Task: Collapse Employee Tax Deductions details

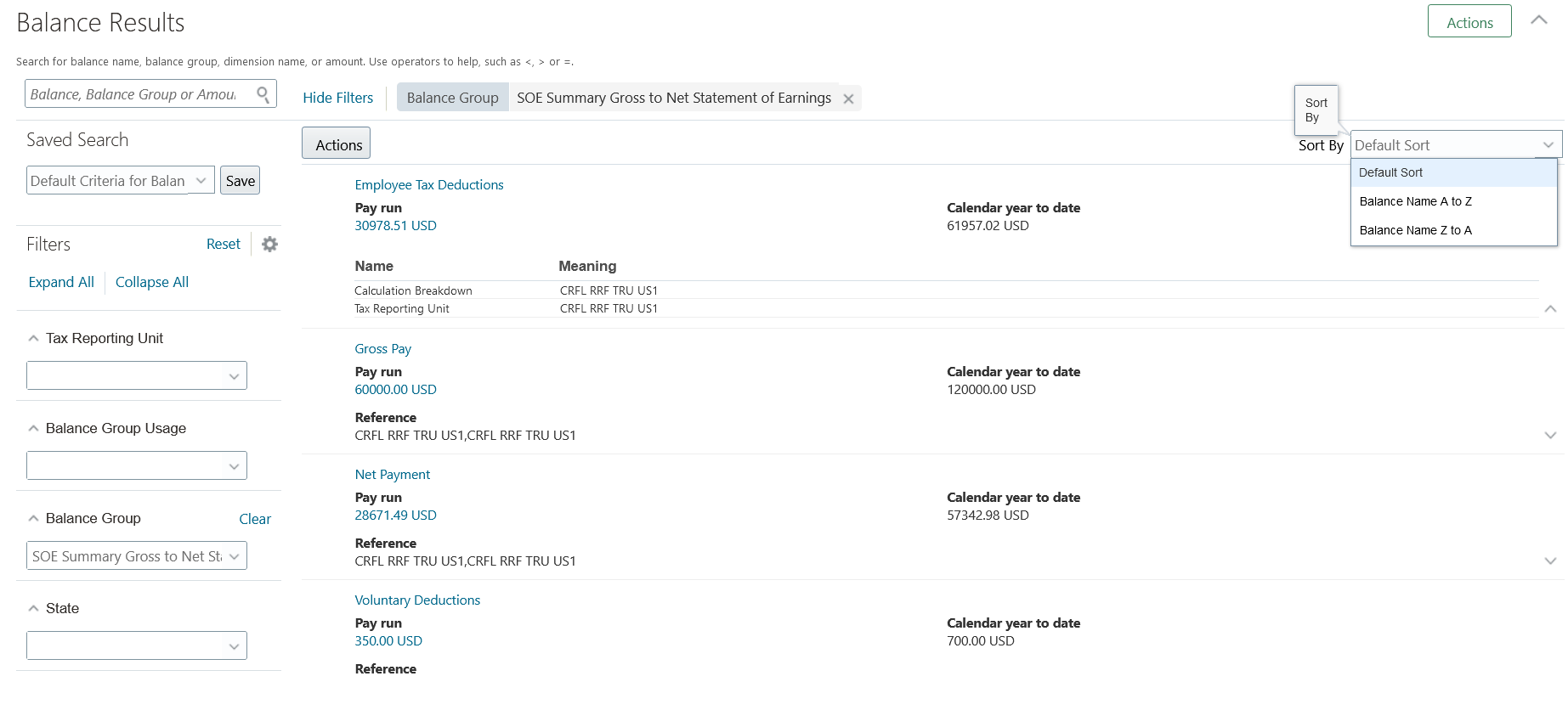Action: [1550, 309]
